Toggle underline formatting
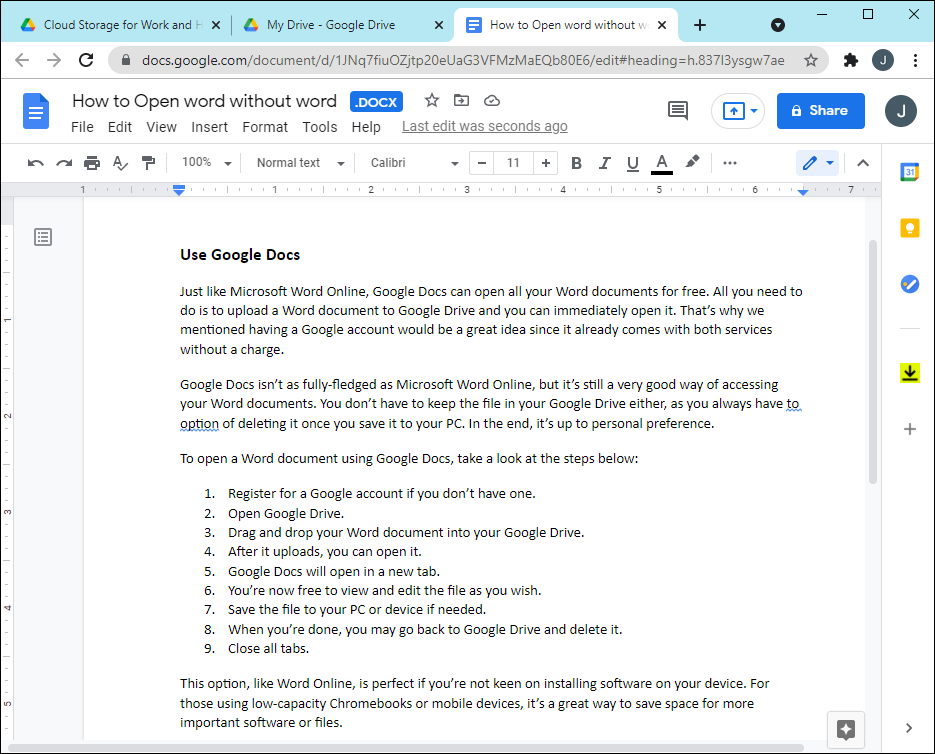Viewport: 935px width, 754px height. (632, 163)
